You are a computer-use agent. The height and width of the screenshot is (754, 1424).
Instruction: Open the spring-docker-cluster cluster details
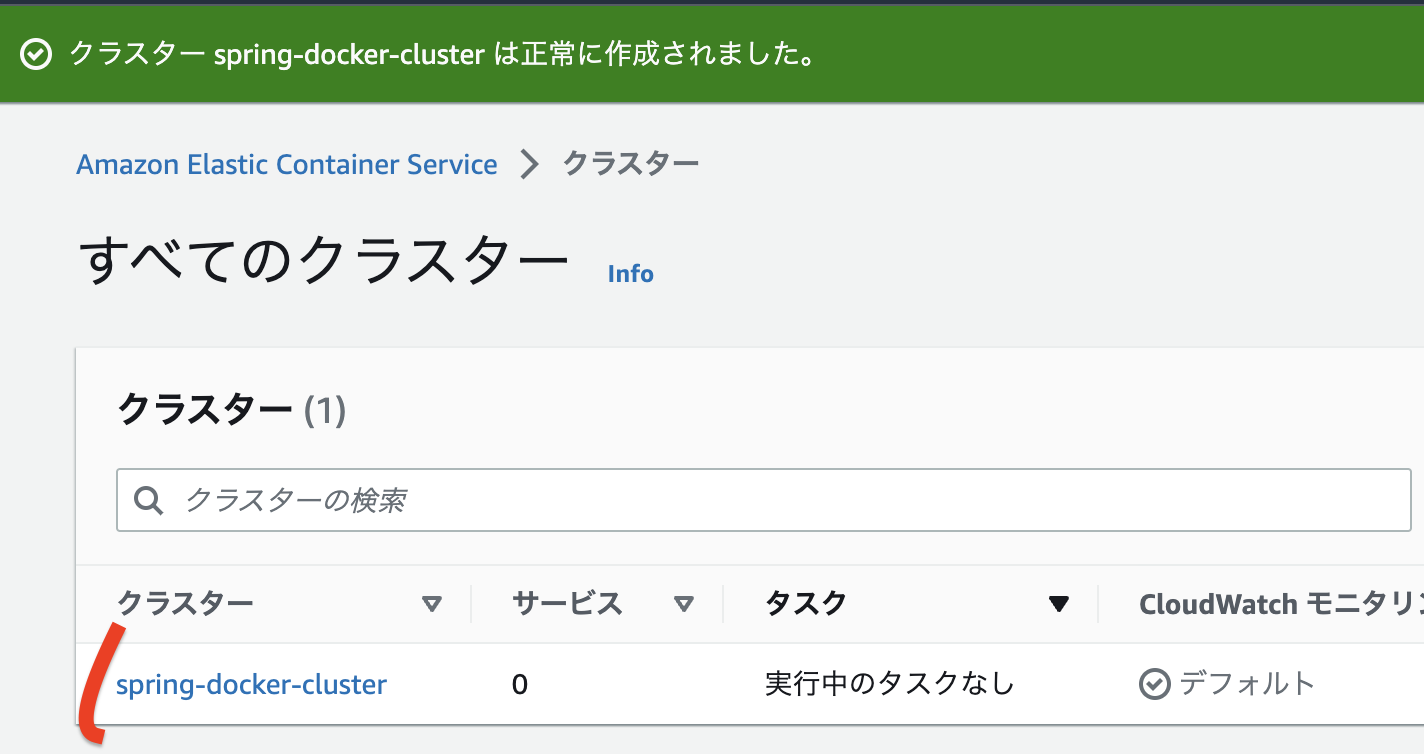pos(251,684)
